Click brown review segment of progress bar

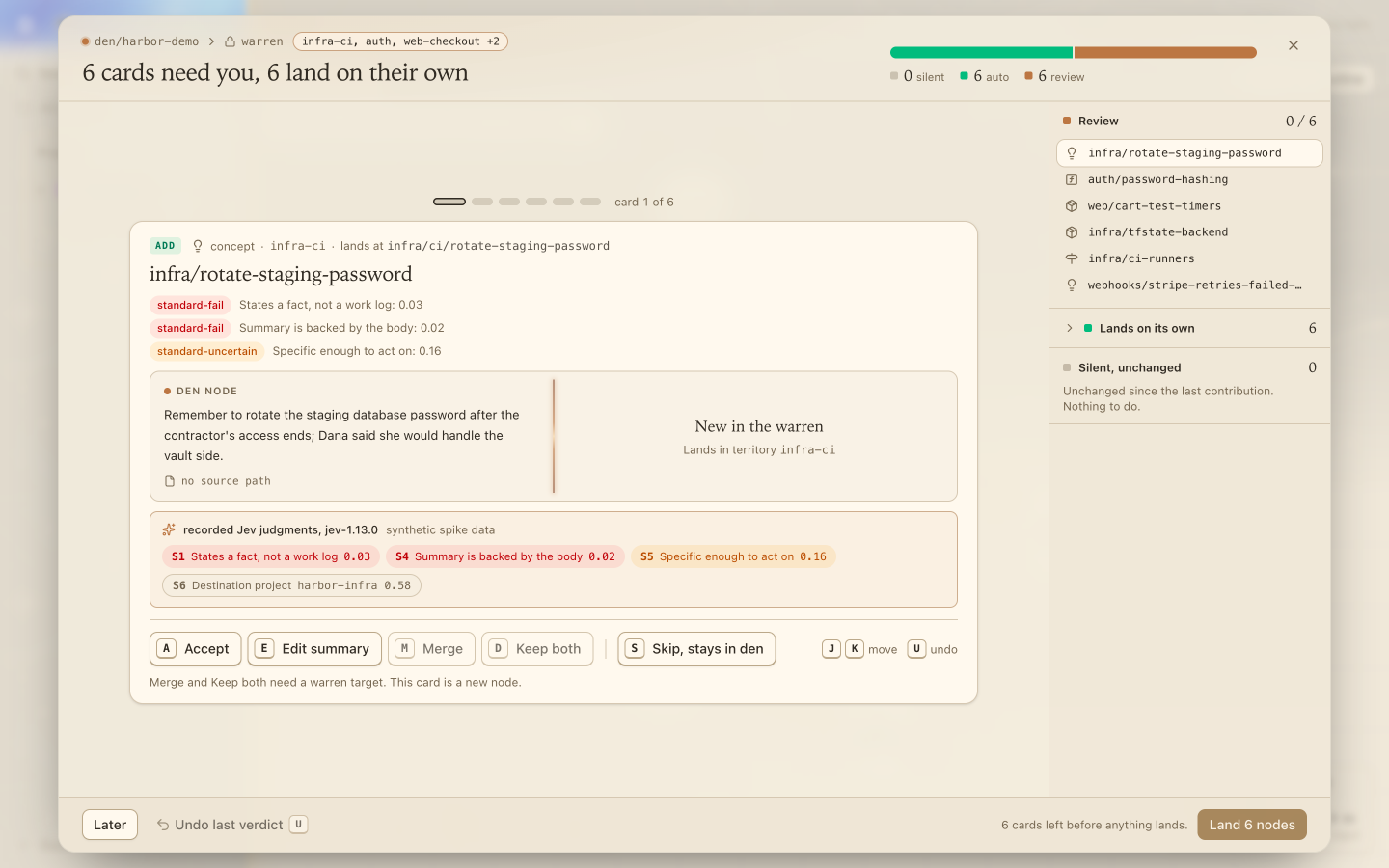1165,52
